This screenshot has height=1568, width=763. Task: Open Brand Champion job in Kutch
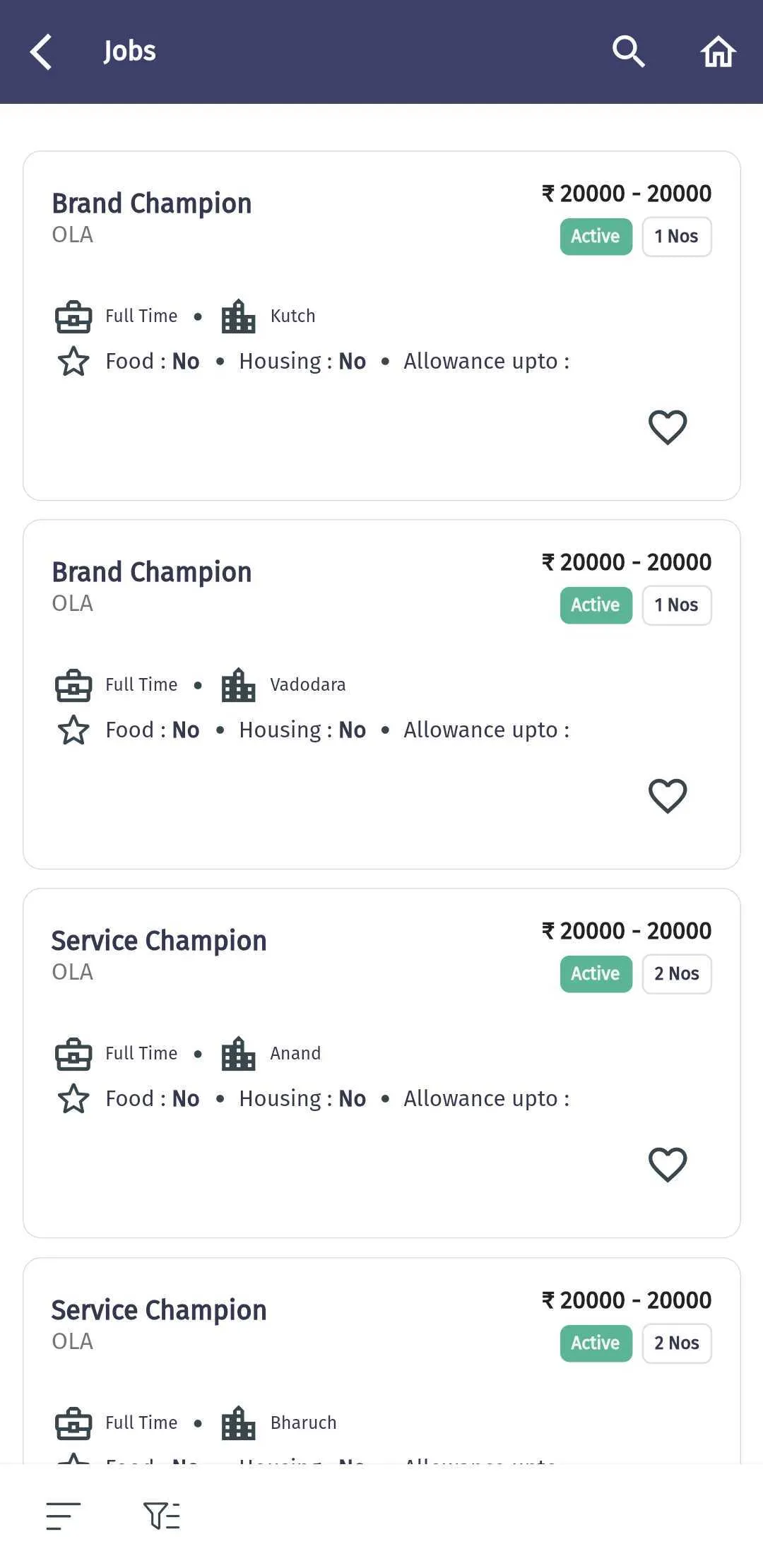pos(381,326)
